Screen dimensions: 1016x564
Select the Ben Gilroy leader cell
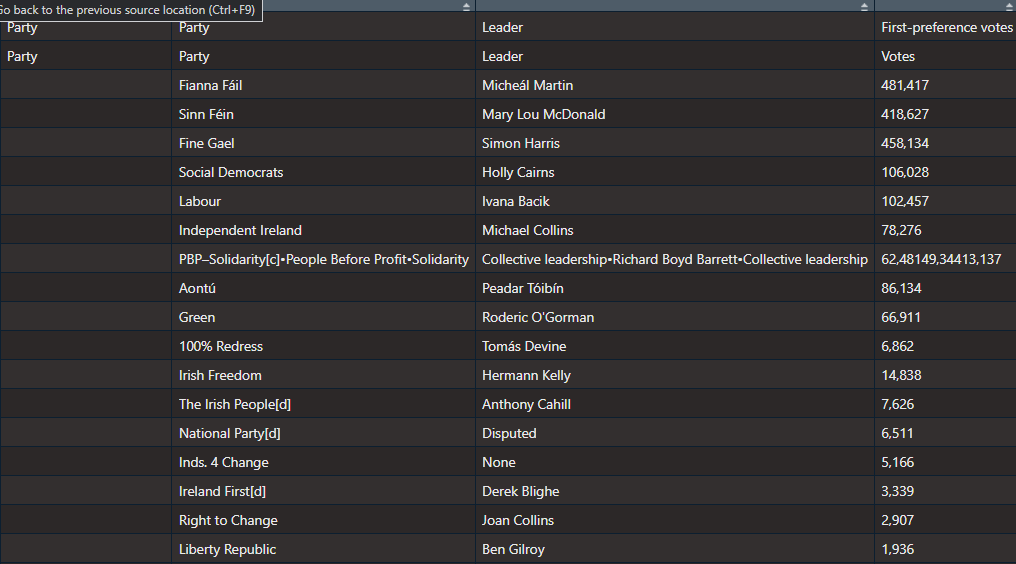pyautogui.click(x=513, y=549)
